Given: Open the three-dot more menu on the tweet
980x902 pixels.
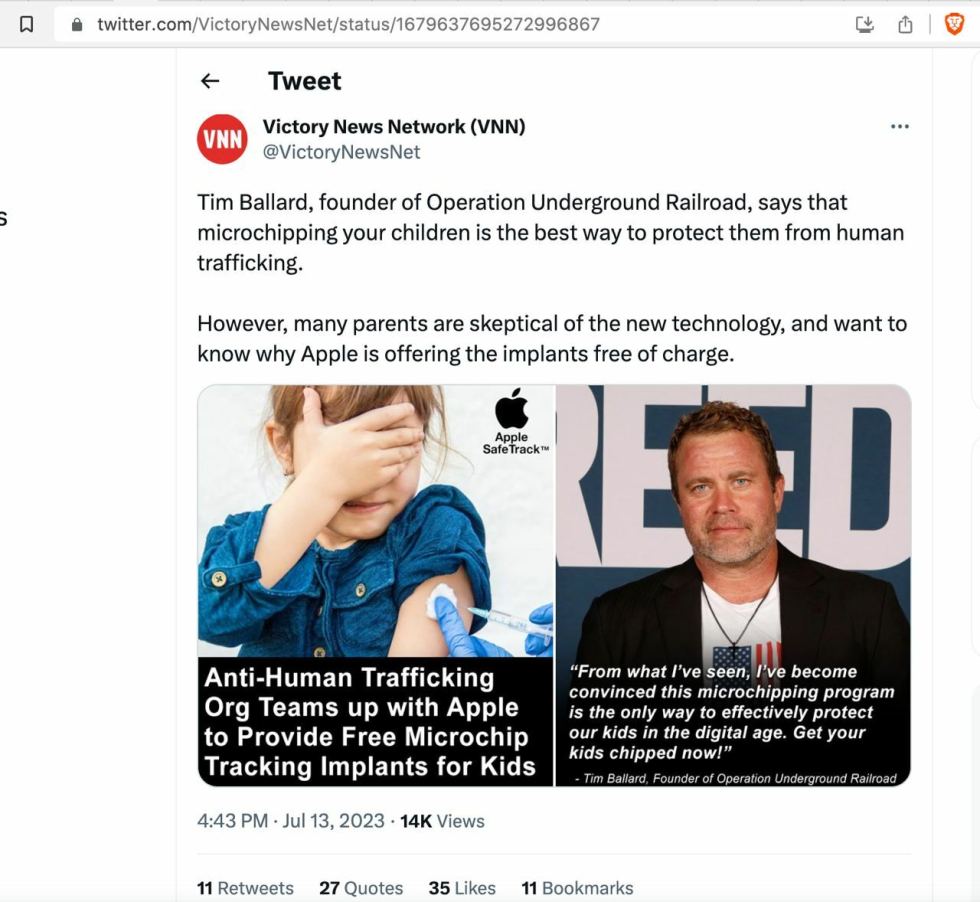Looking at the screenshot, I should (899, 127).
